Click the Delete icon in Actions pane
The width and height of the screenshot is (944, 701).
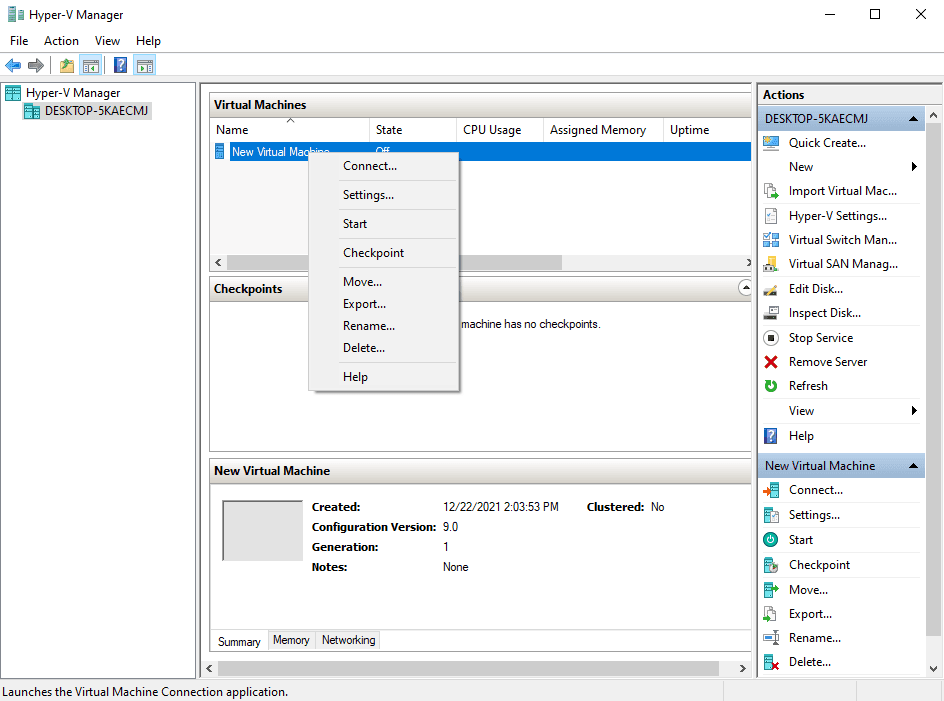click(771, 662)
